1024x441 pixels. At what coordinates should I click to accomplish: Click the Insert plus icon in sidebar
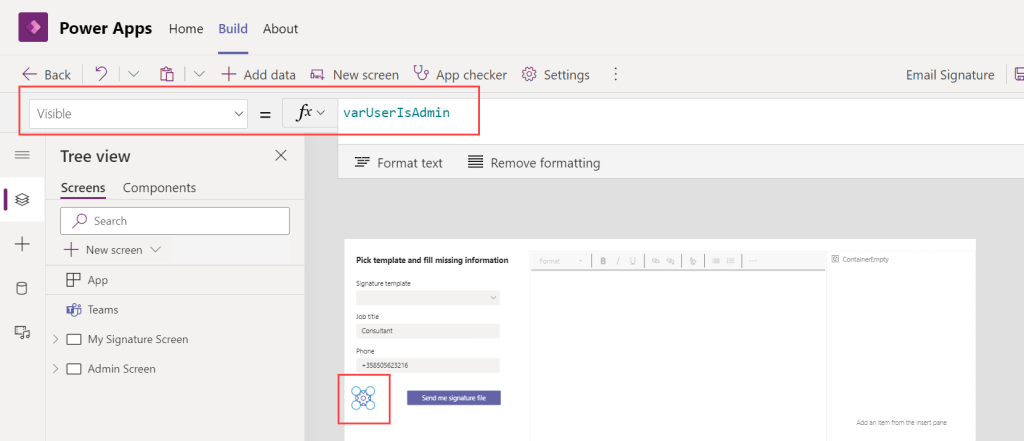pyautogui.click(x=22, y=244)
